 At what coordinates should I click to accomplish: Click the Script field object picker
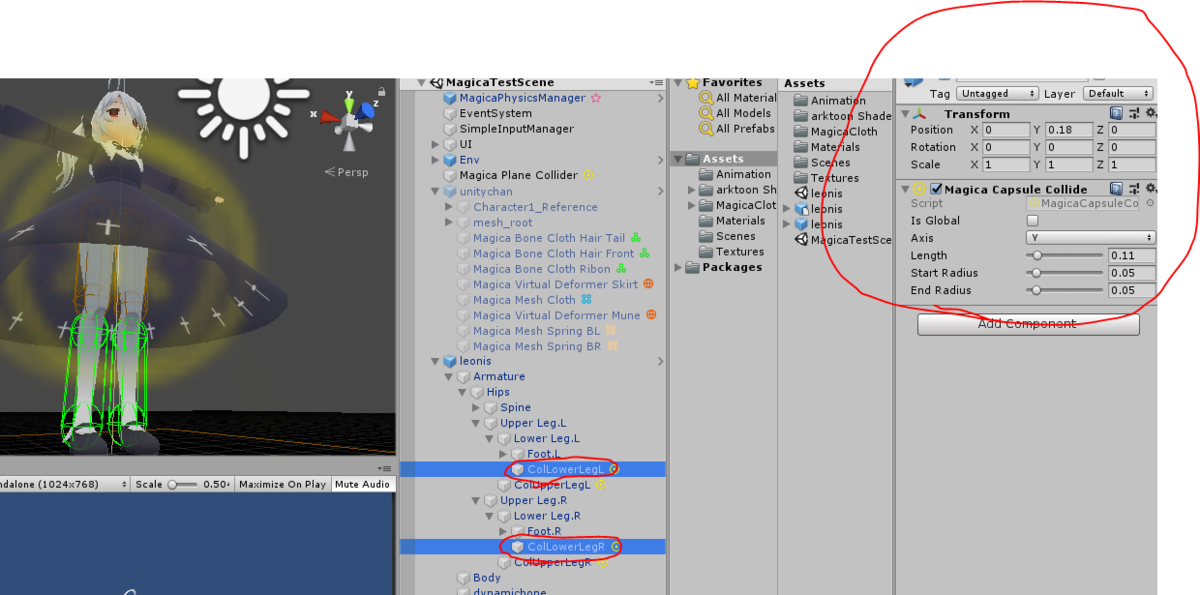(1150, 204)
